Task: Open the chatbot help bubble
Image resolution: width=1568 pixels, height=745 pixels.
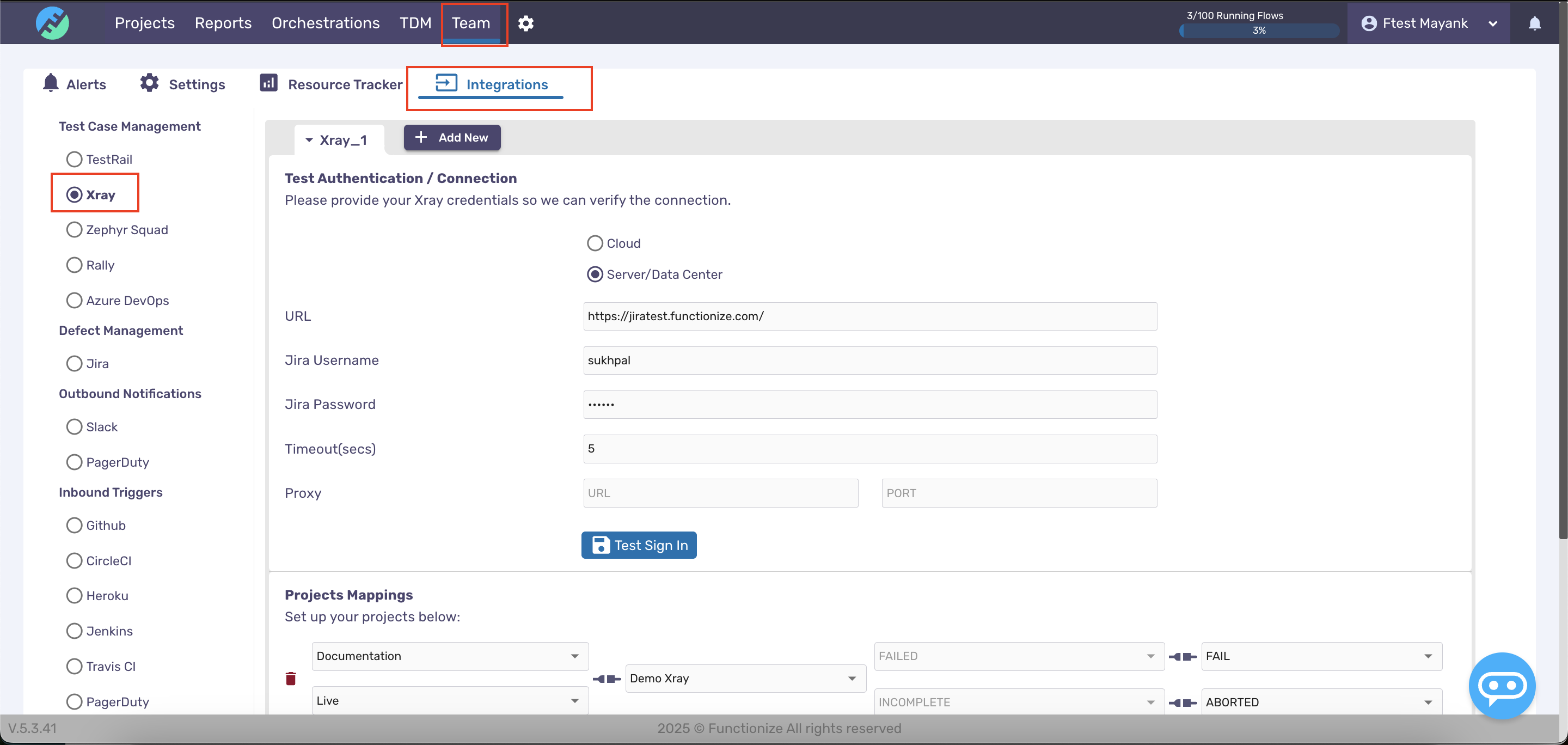Action: pos(1502,685)
